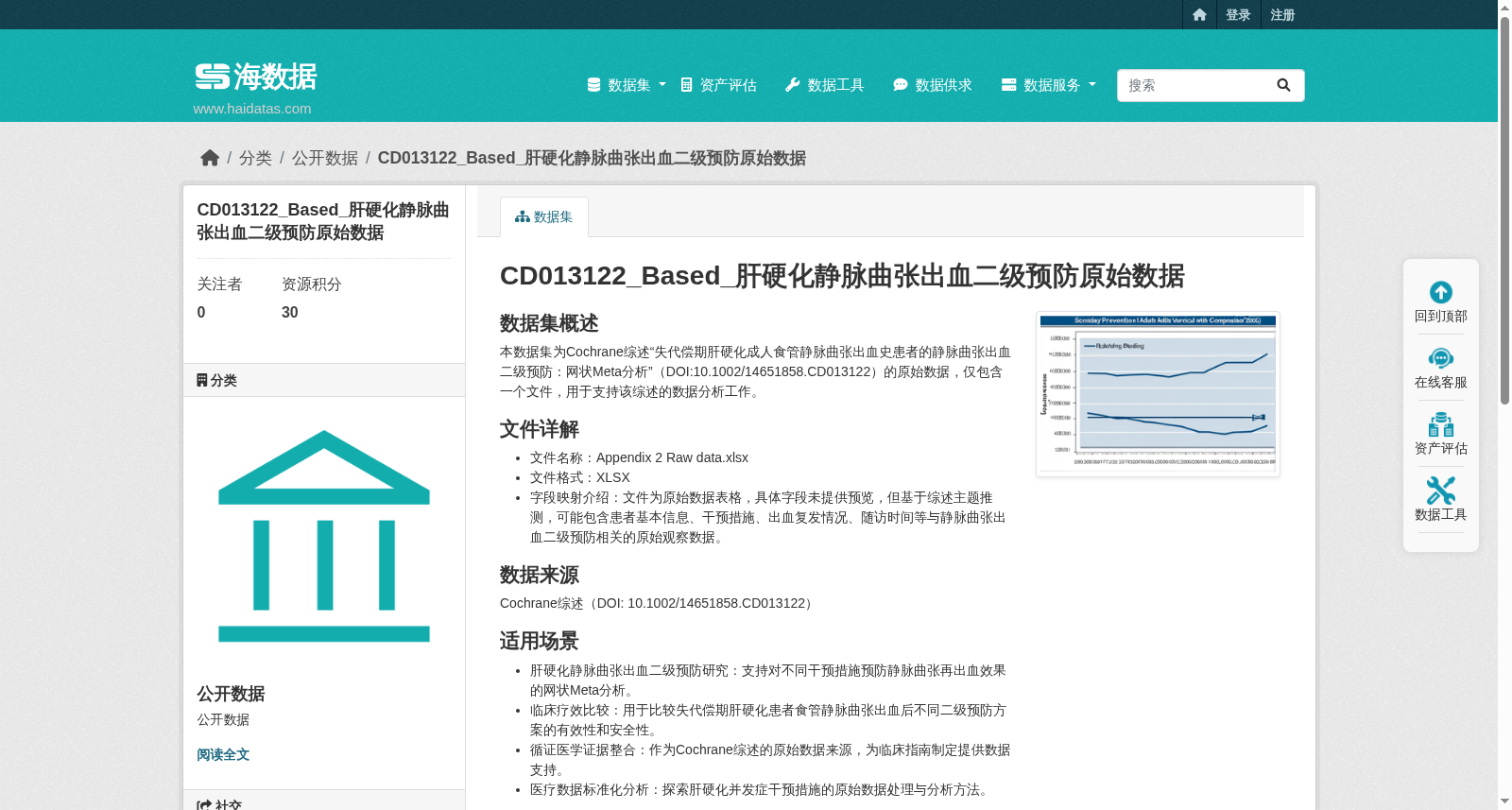The image size is (1512, 810).
Task: Go to 公开数据 in breadcrumb
Action: 325,158
